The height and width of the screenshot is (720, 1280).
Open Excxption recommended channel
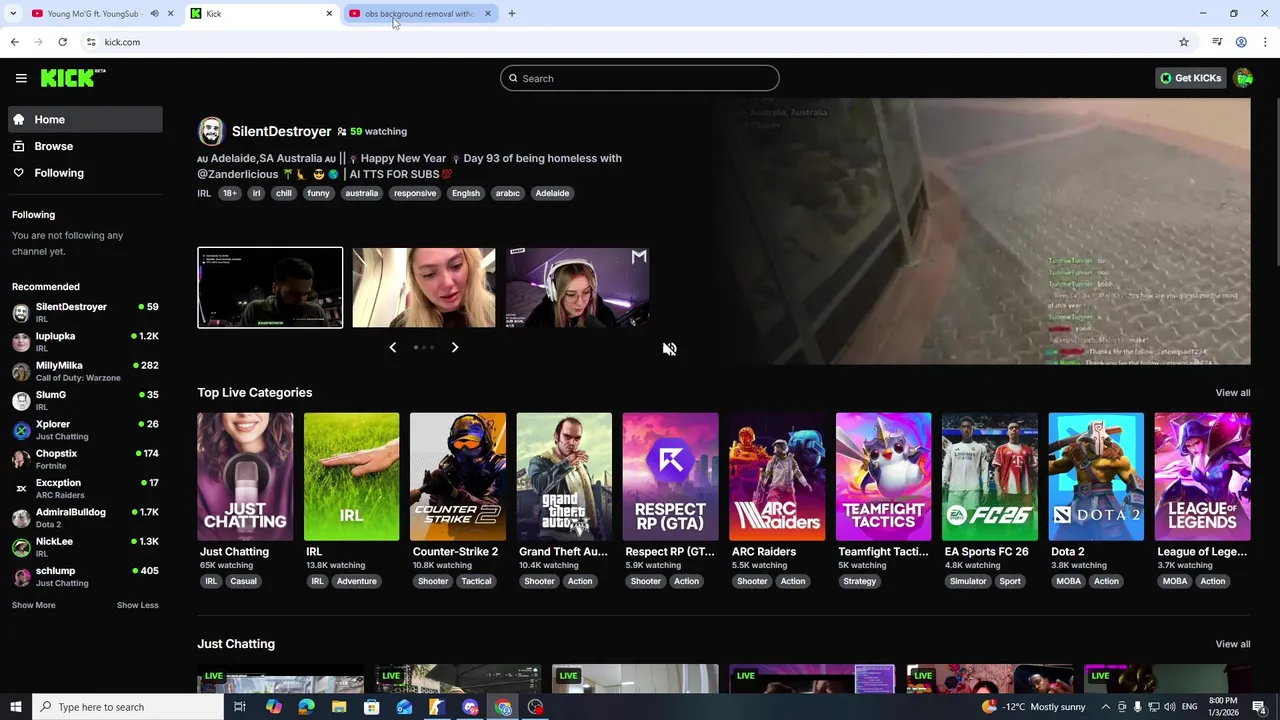tap(85, 488)
